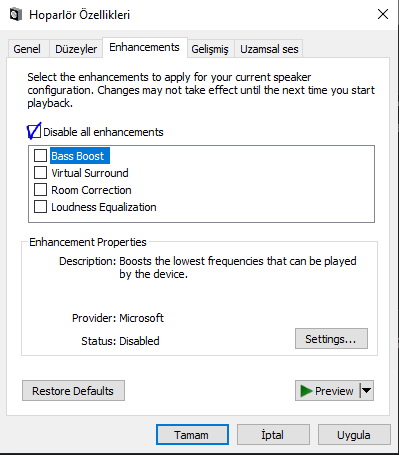Open the Uzamsal ses tab
The height and width of the screenshot is (455, 399).
(269, 49)
